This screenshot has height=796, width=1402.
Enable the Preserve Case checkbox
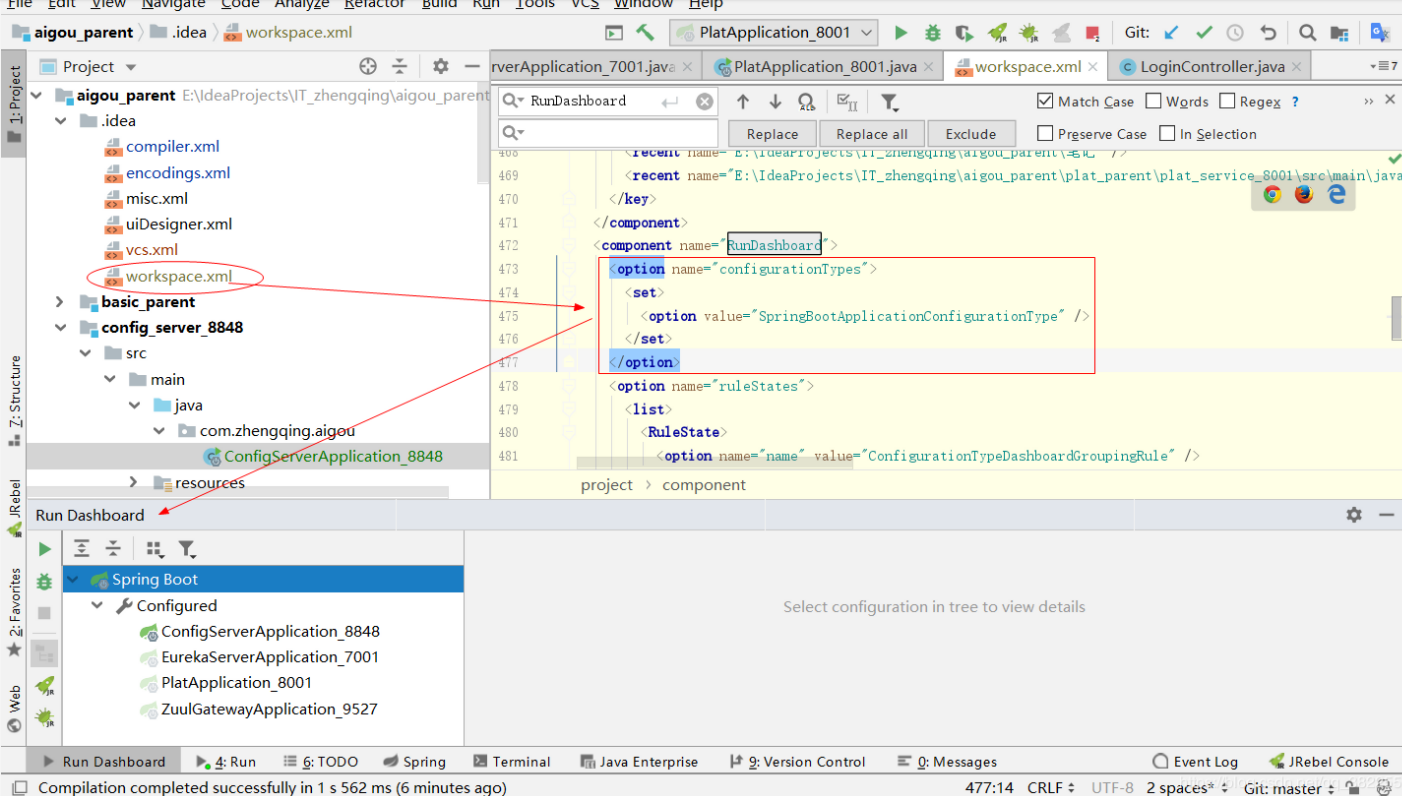1045,133
